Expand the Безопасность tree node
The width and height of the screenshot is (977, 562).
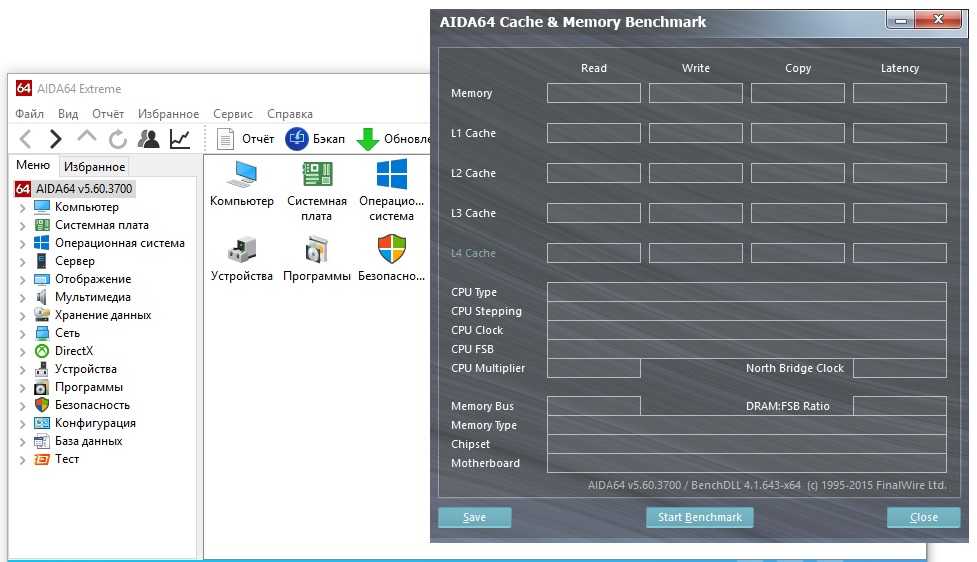22,406
